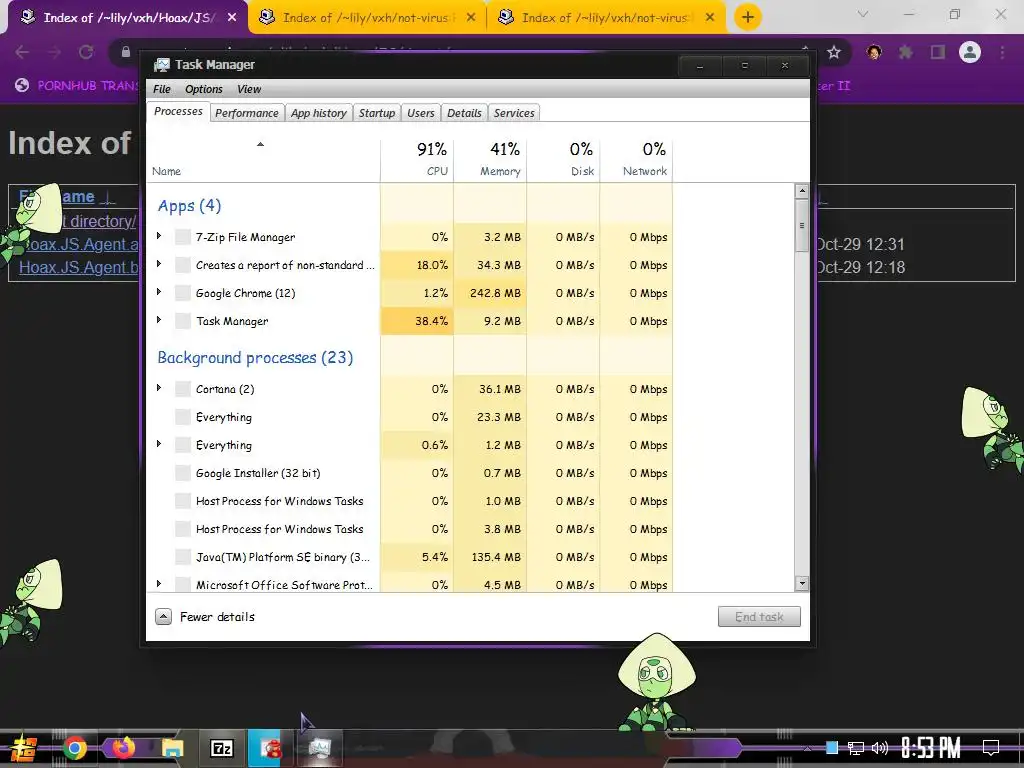The height and width of the screenshot is (768, 1024).
Task: Open the Options menu
Action: tap(204, 89)
